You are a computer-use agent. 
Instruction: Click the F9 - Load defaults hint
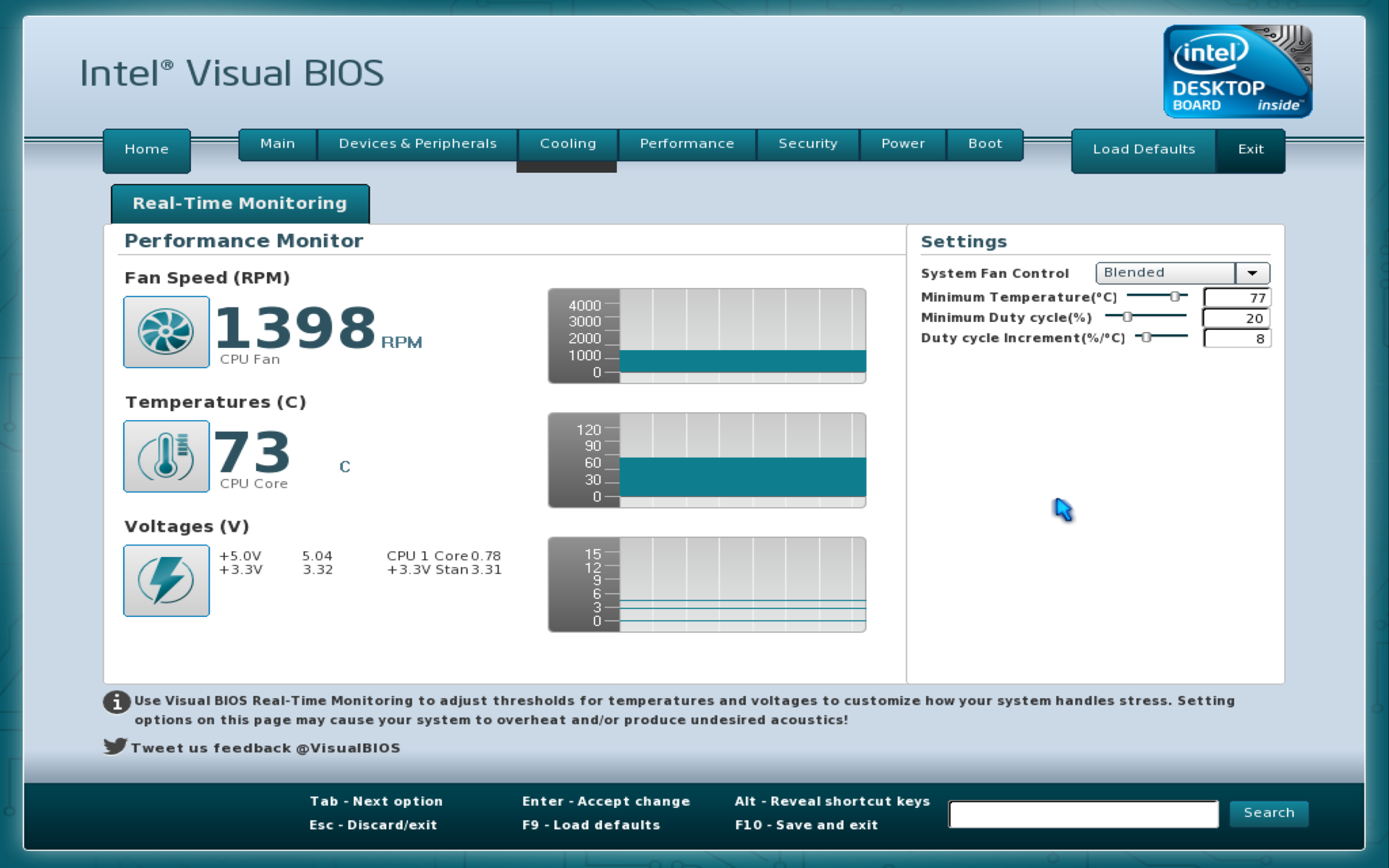[x=591, y=825]
